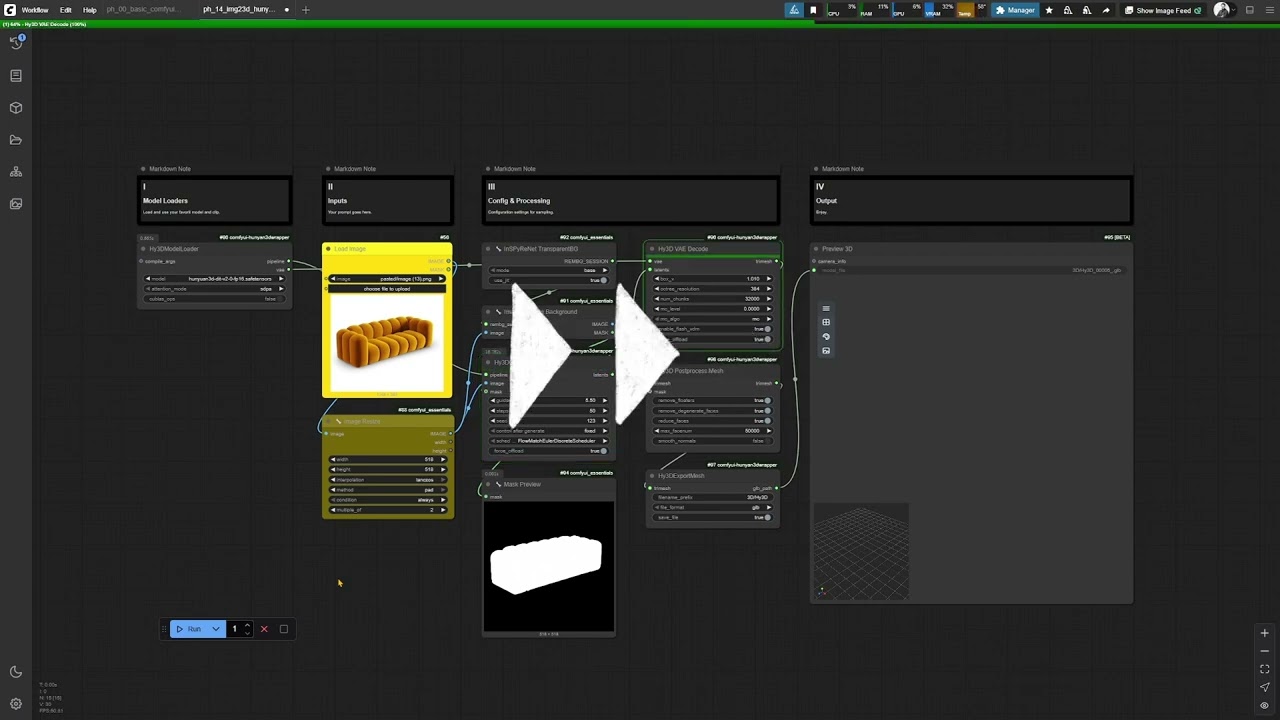Screen dimensions: 1280x720
Task: Increase the batch count next to Run
Action: (x=247, y=626)
